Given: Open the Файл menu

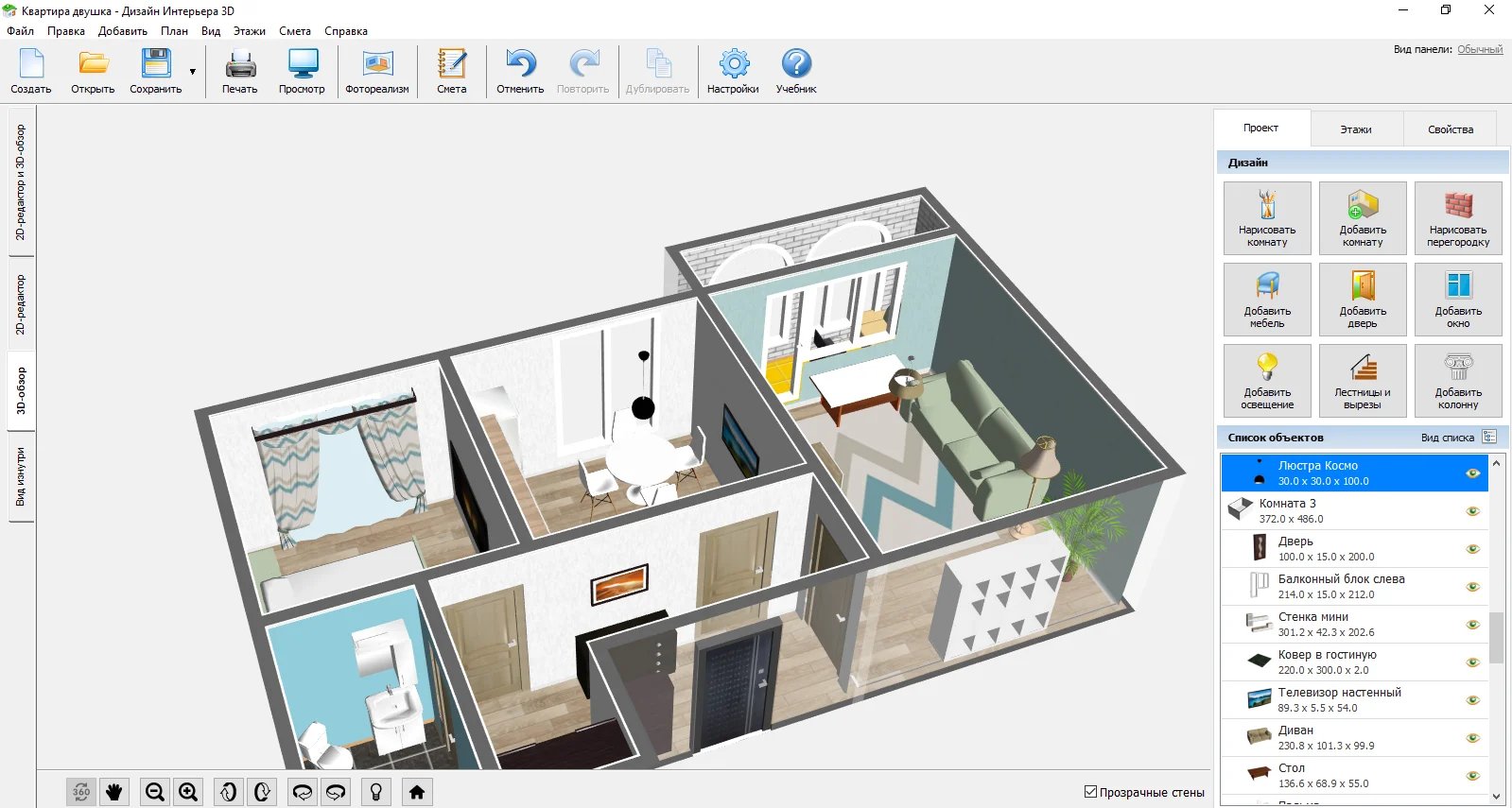Looking at the screenshot, I should coord(20,31).
